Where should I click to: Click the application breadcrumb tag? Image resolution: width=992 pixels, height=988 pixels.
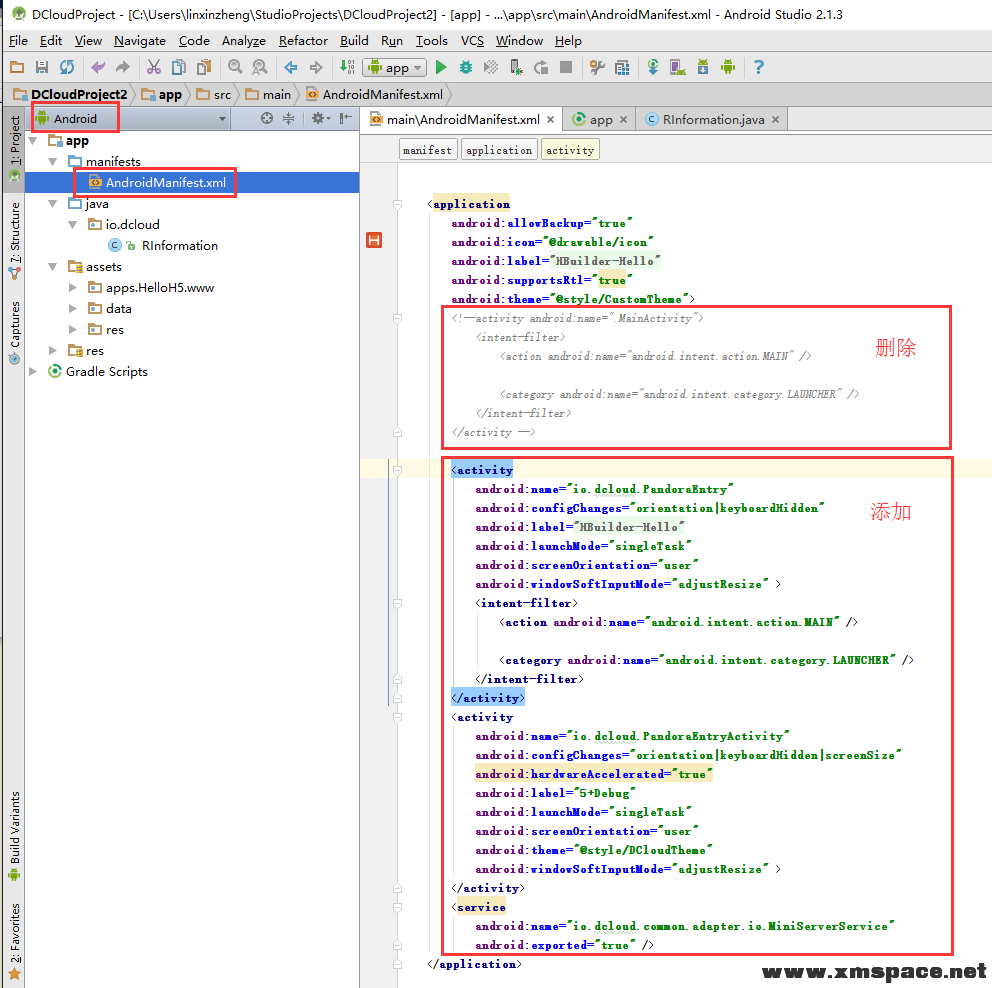point(499,150)
